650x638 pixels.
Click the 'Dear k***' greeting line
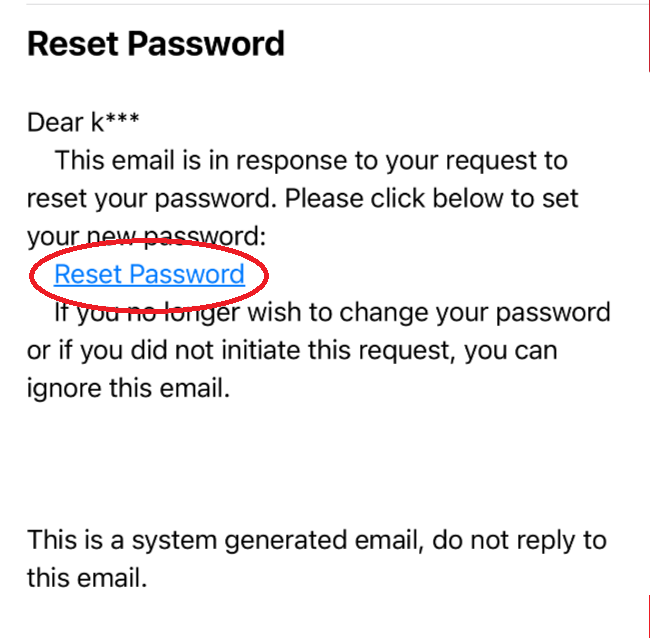point(83,122)
